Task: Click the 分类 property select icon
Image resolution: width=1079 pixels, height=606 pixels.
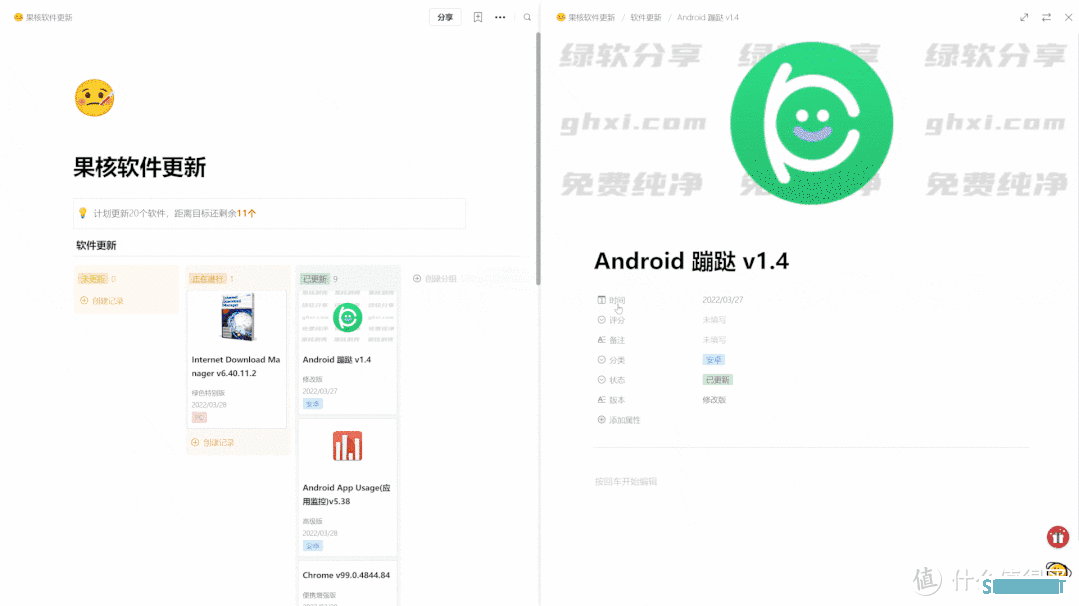Action: (601, 360)
